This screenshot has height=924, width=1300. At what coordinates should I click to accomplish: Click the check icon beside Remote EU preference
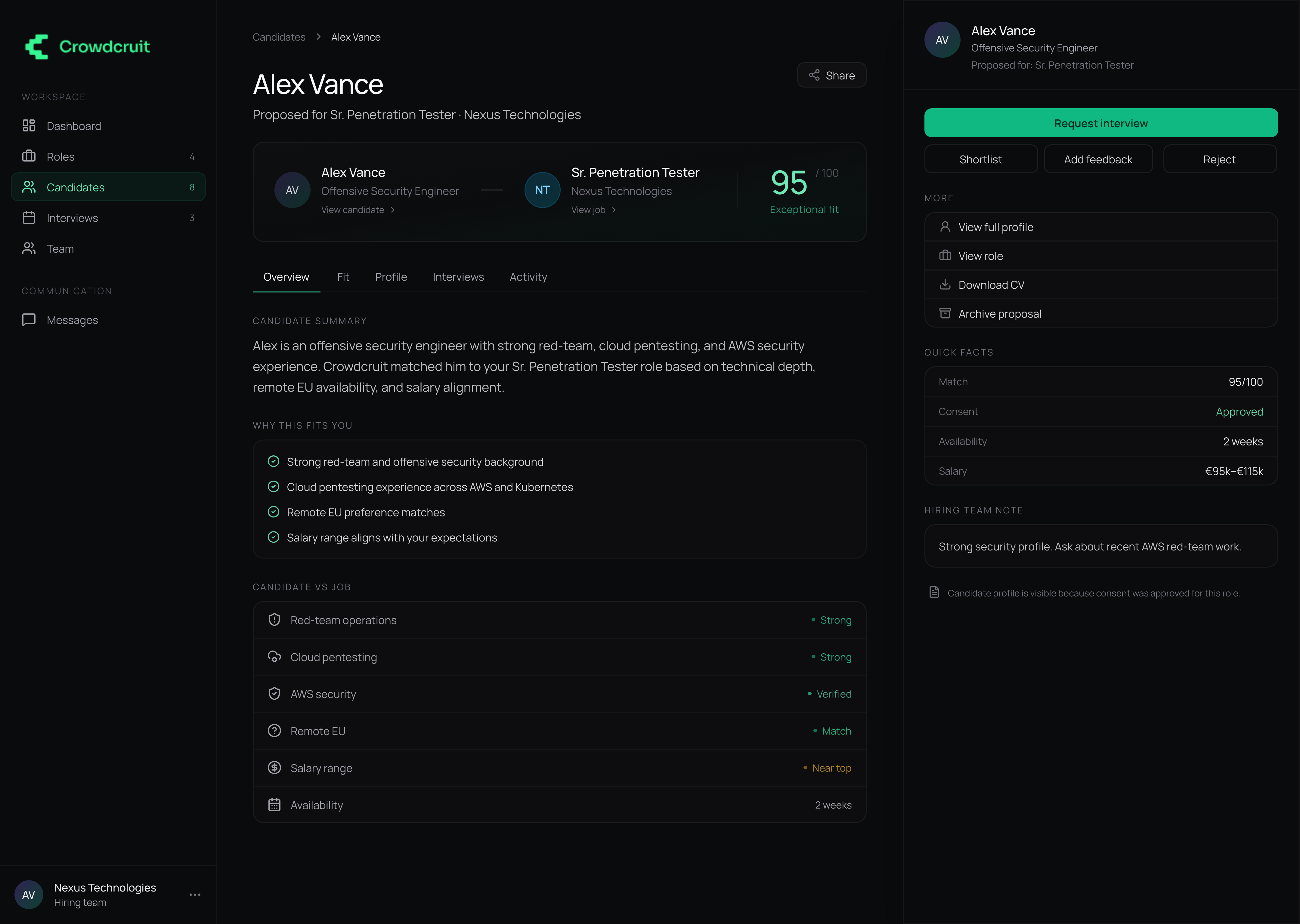(274, 512)
